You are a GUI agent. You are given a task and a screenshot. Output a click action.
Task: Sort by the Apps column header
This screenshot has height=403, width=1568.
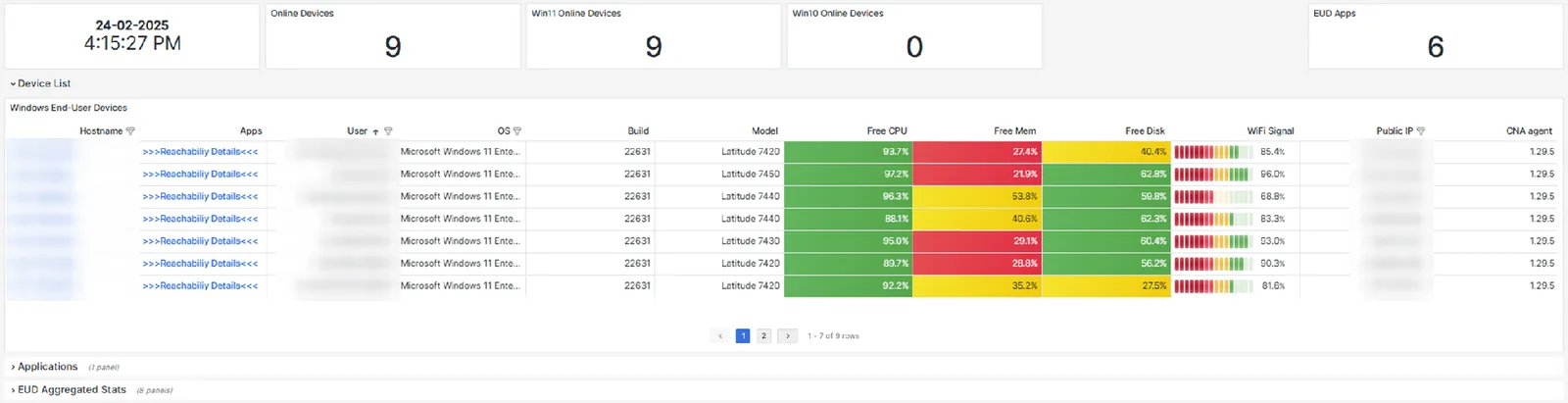tap(251, 131)
